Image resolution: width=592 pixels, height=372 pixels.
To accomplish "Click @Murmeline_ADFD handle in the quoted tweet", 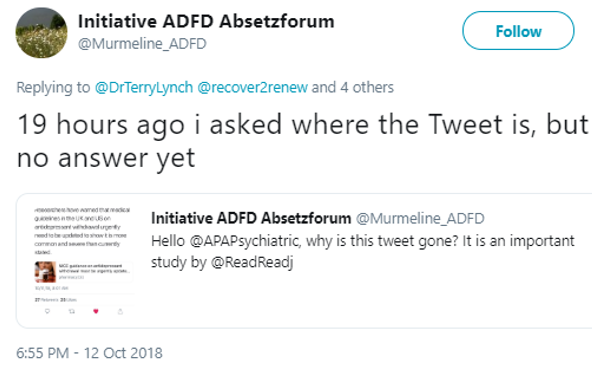I will pos(420,218).
